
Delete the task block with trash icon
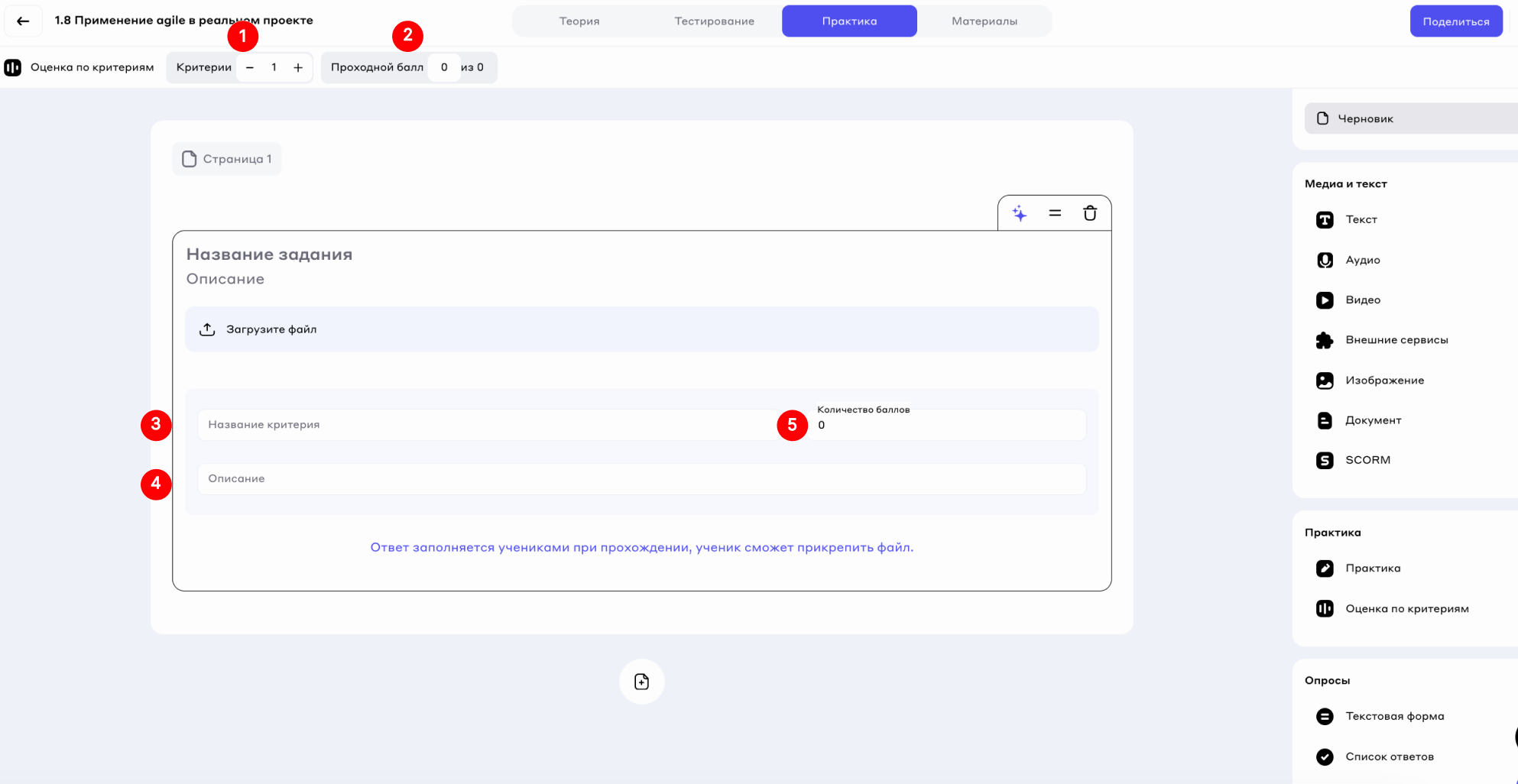pyautogui.click(x=1090, y=213)
